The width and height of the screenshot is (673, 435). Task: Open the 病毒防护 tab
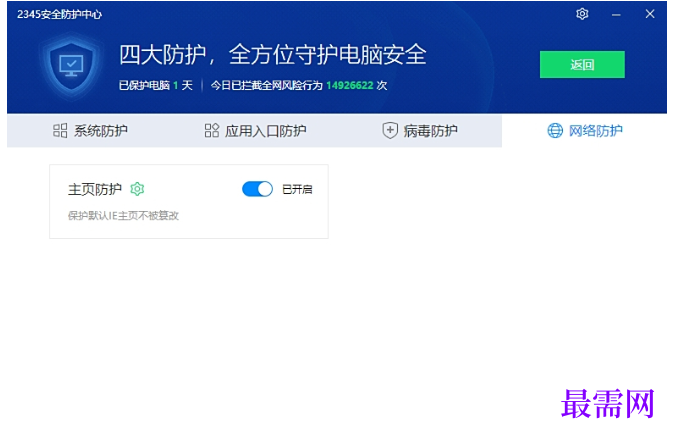coord(420,131)
